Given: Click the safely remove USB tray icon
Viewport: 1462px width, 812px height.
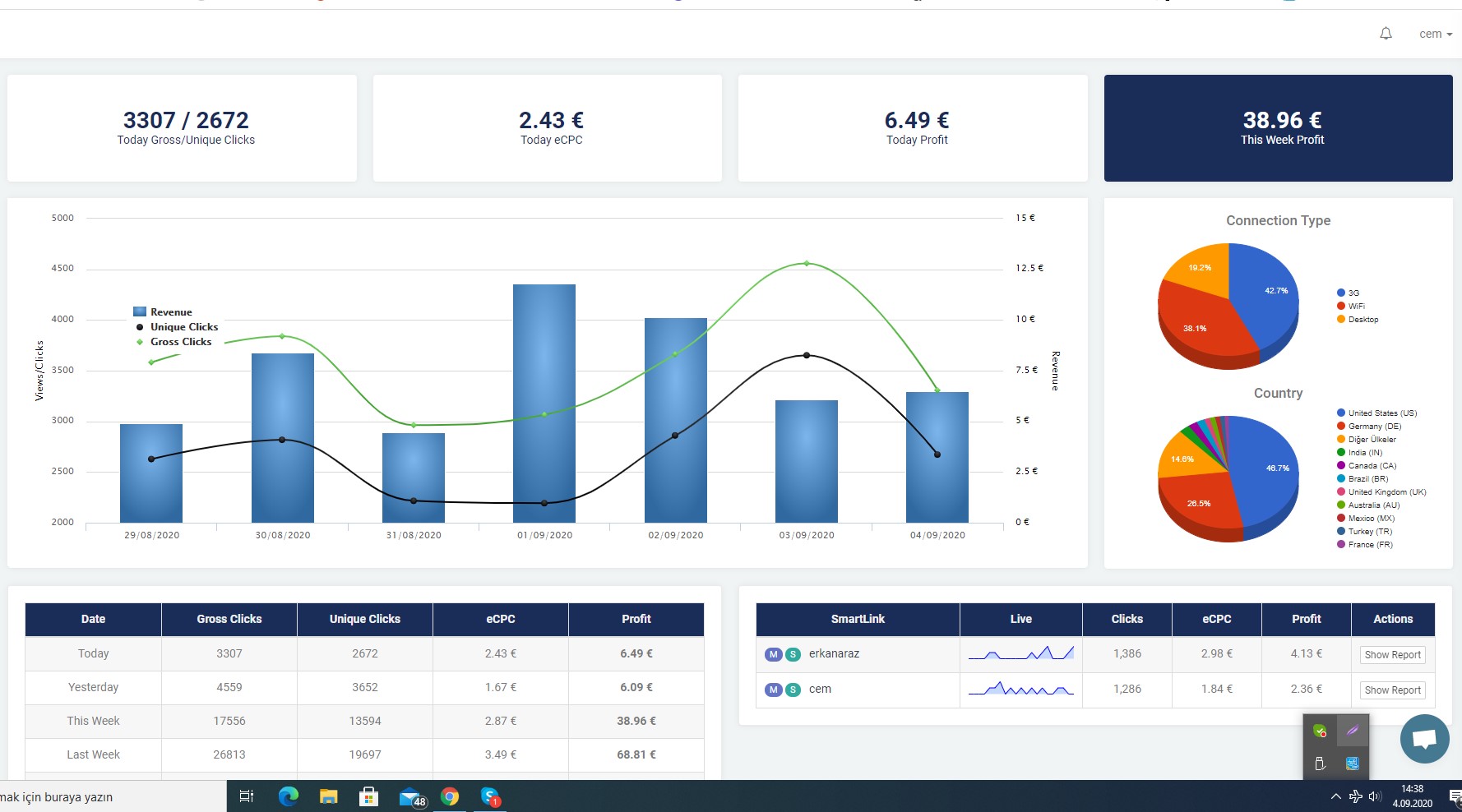Looking at the screenshot, I should pos(1320,764).
